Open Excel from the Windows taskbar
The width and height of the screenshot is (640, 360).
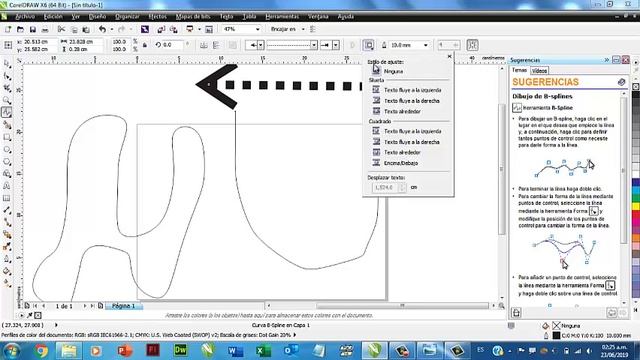click(263, 351)
